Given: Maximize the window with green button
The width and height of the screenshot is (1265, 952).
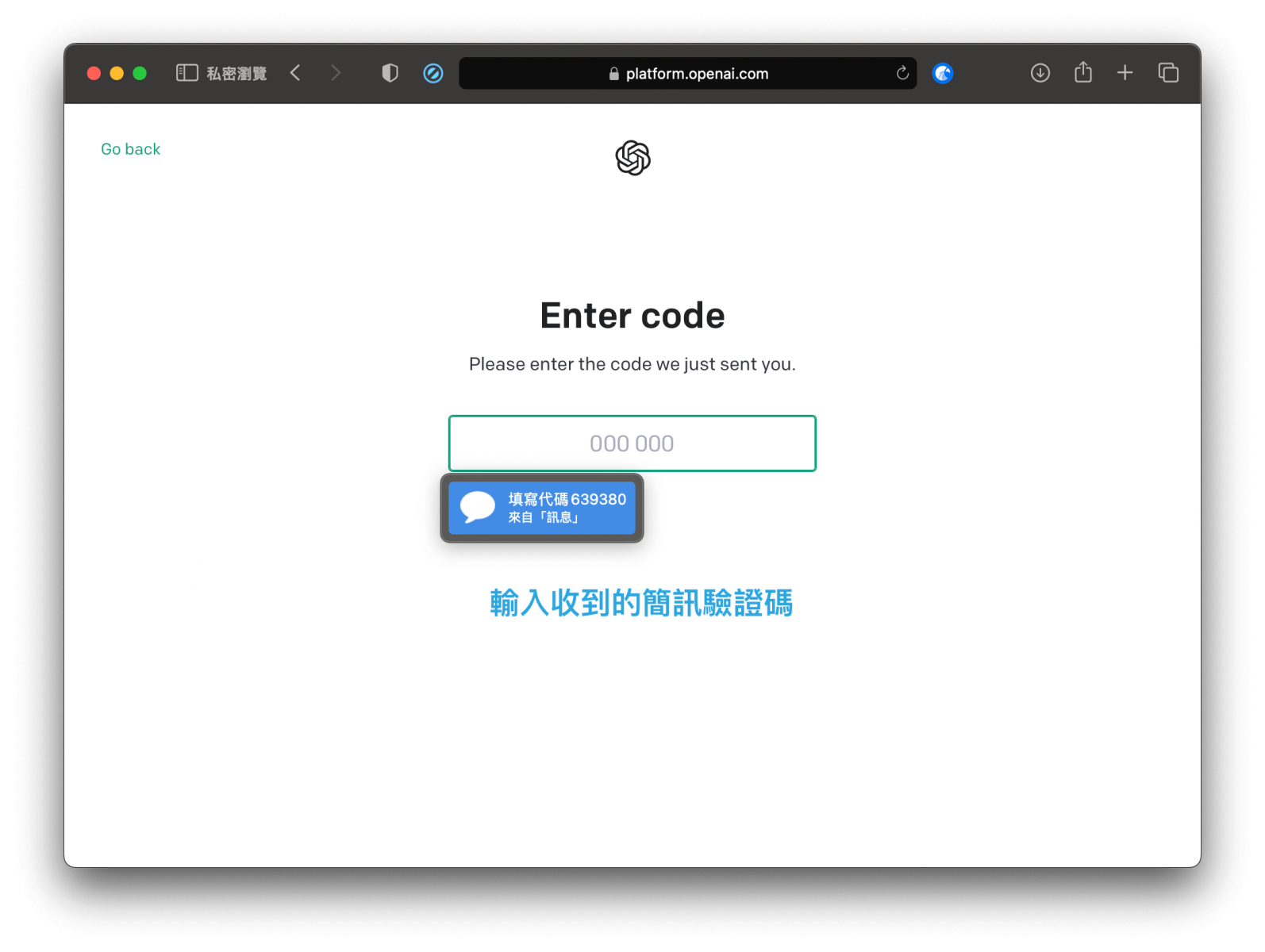Looking at the screenshot, I should click(x=140, y=73).
